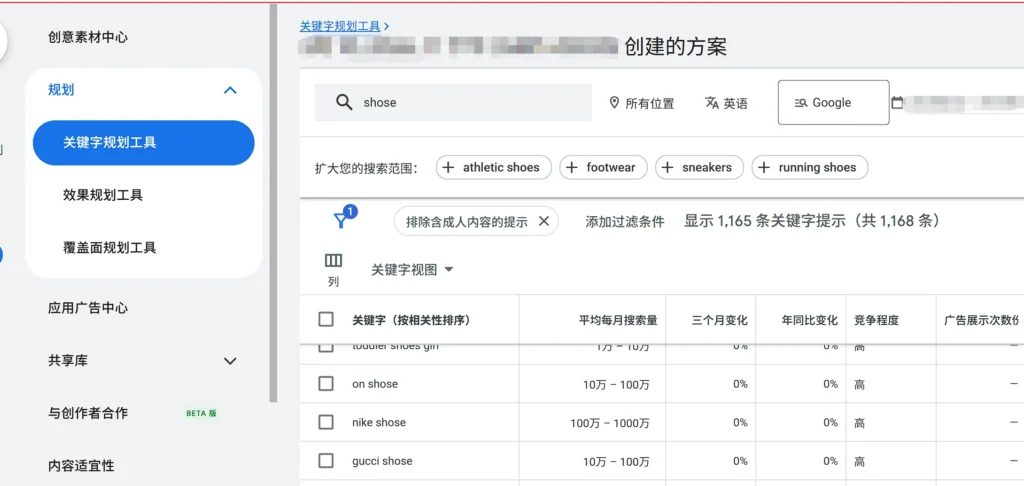Collapse the 规划 section chevron

(x=230, y=90)
